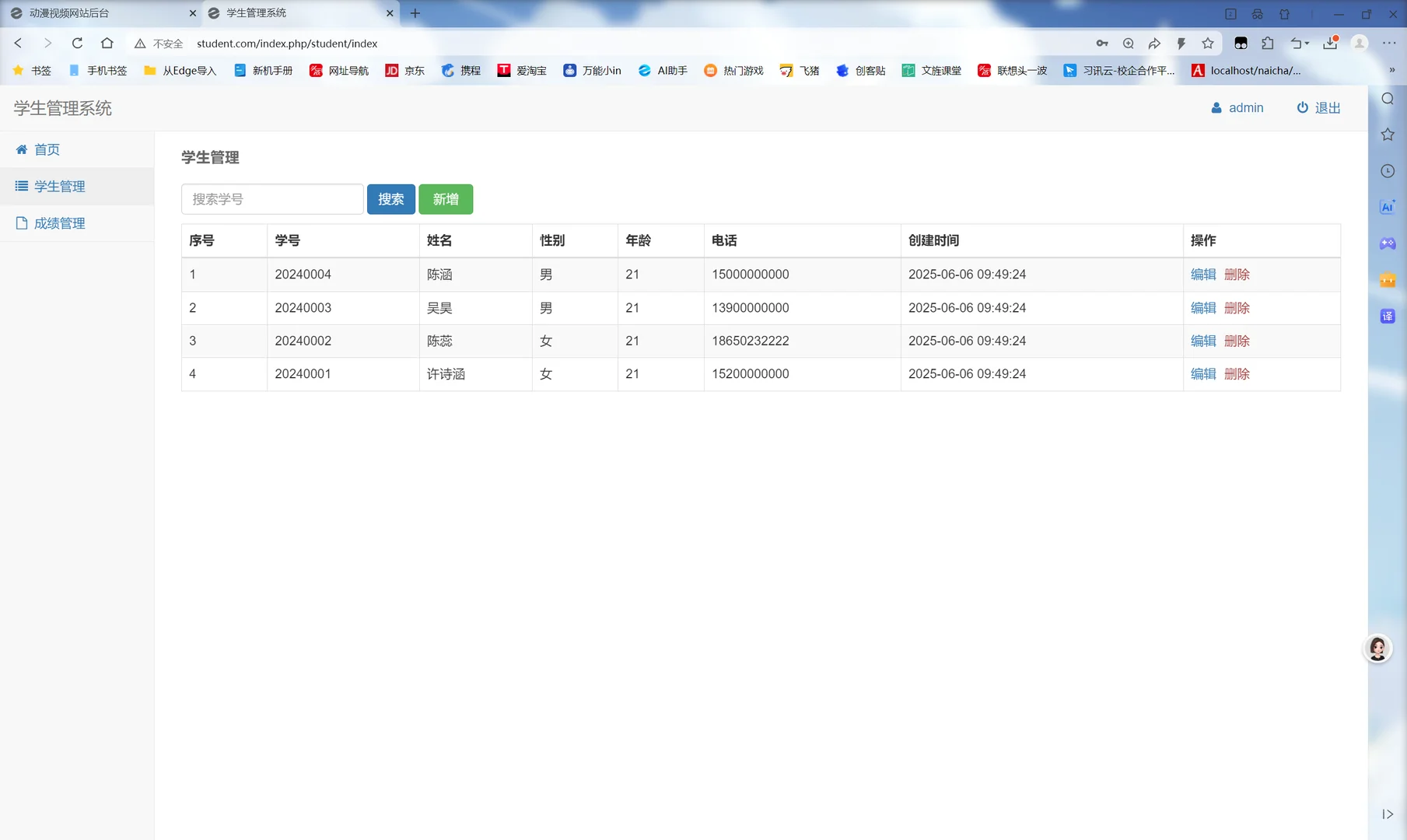Open the browser extensions icon

click(1269, 44)
